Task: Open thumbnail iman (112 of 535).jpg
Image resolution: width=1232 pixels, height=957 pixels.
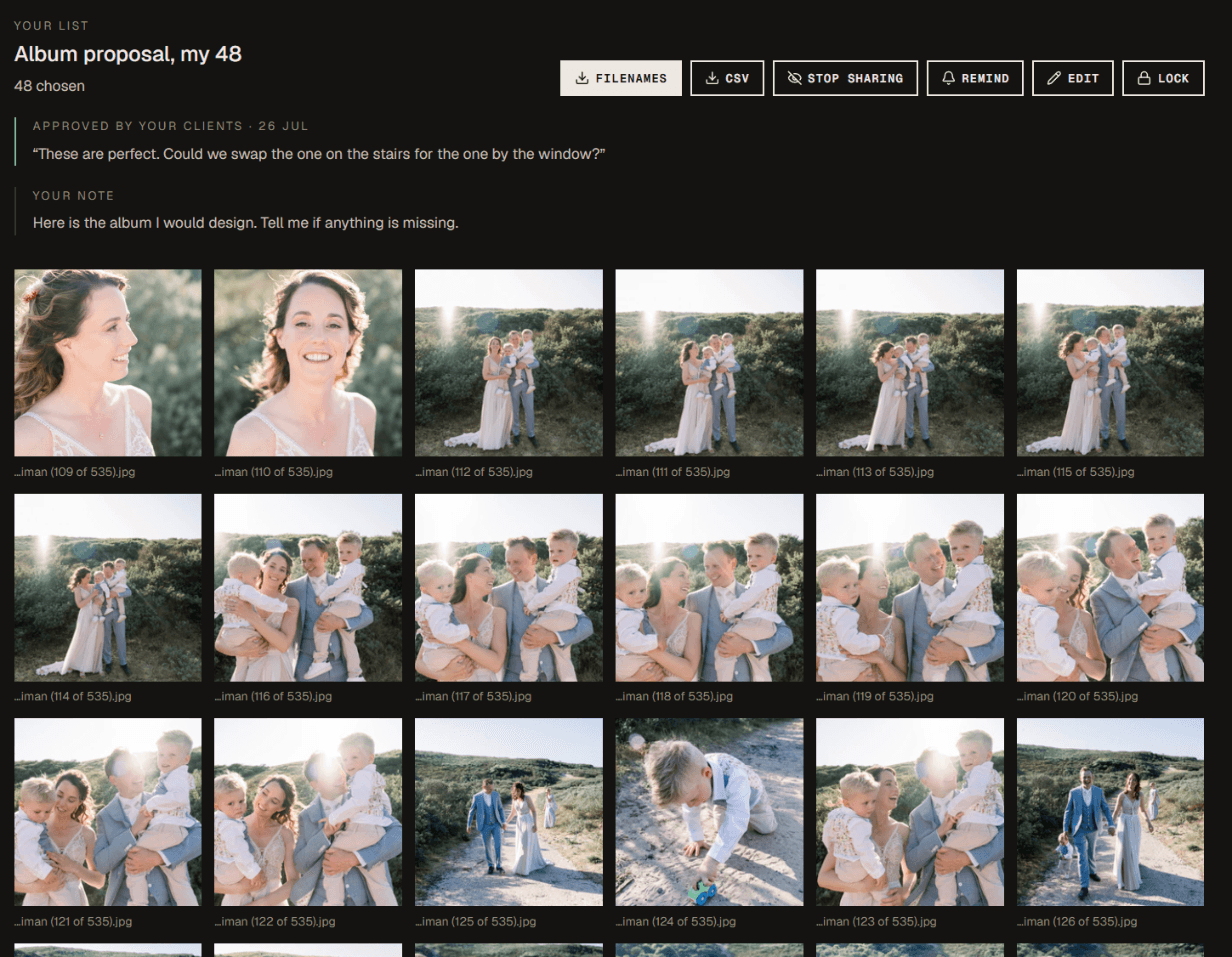Action: (509, 363)
